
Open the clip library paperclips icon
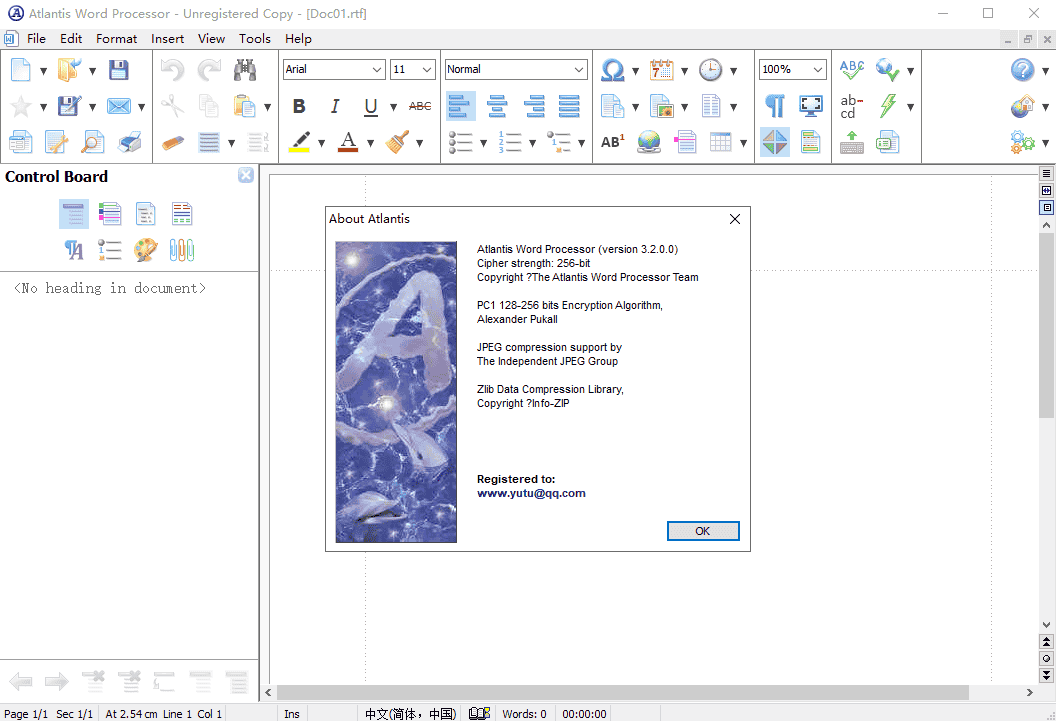(x=181, y=250)
